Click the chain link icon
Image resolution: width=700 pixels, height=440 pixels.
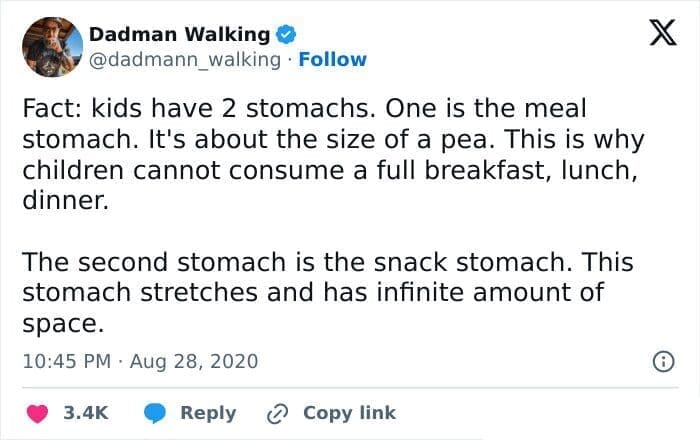[278, 412]
